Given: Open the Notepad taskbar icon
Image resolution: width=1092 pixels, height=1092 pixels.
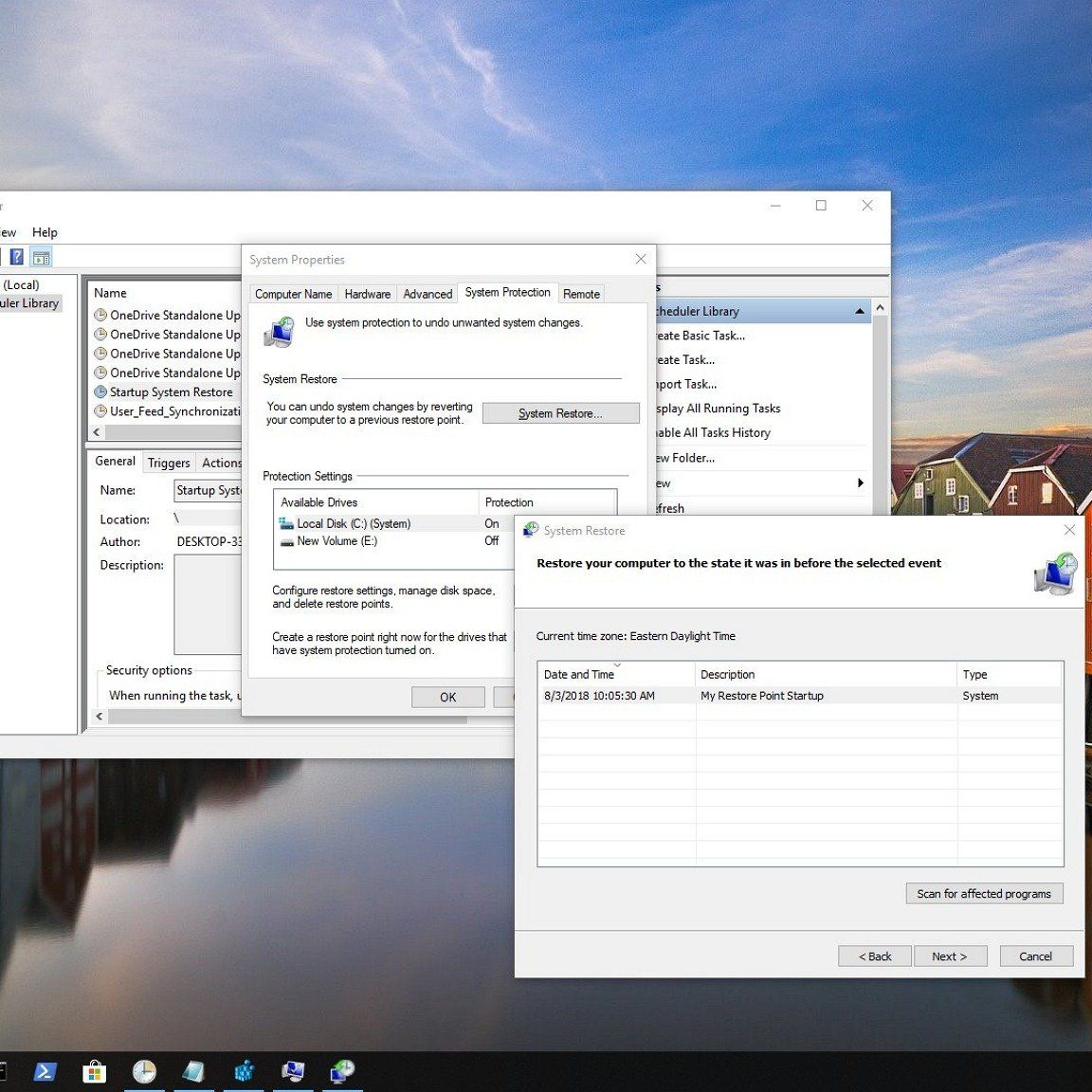Looking at the screenshot, I should point(193,1071).
